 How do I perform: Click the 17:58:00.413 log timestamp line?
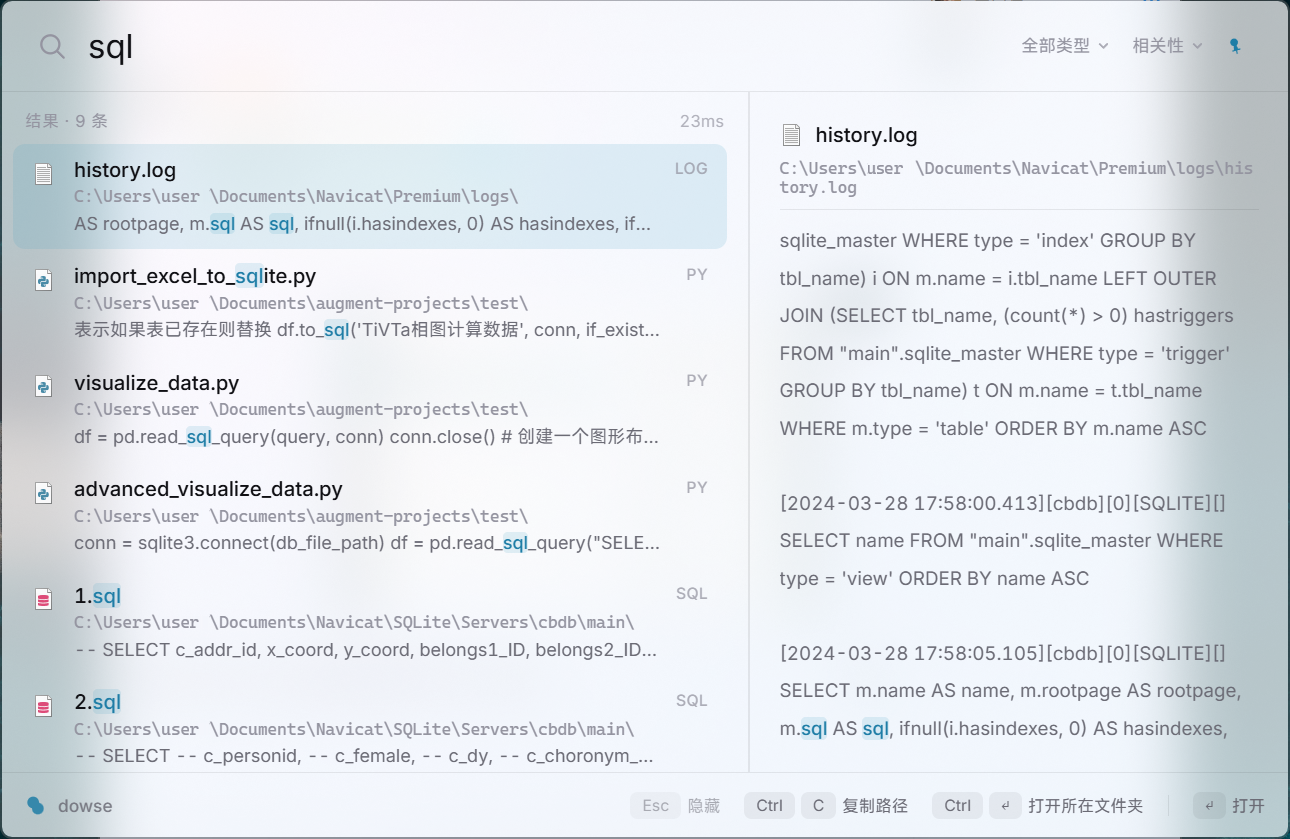coord(1003,503)
